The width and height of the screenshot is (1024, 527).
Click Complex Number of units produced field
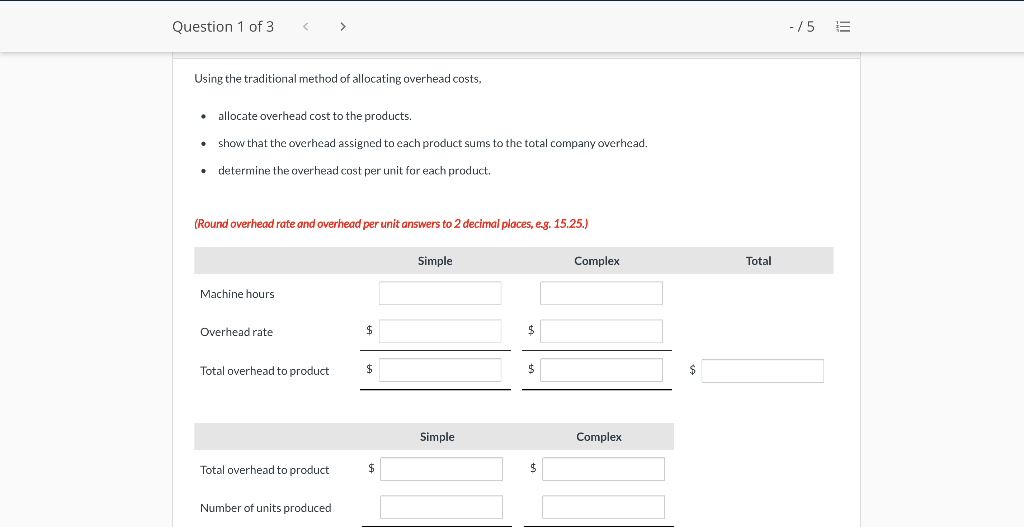tap(603, 507)
